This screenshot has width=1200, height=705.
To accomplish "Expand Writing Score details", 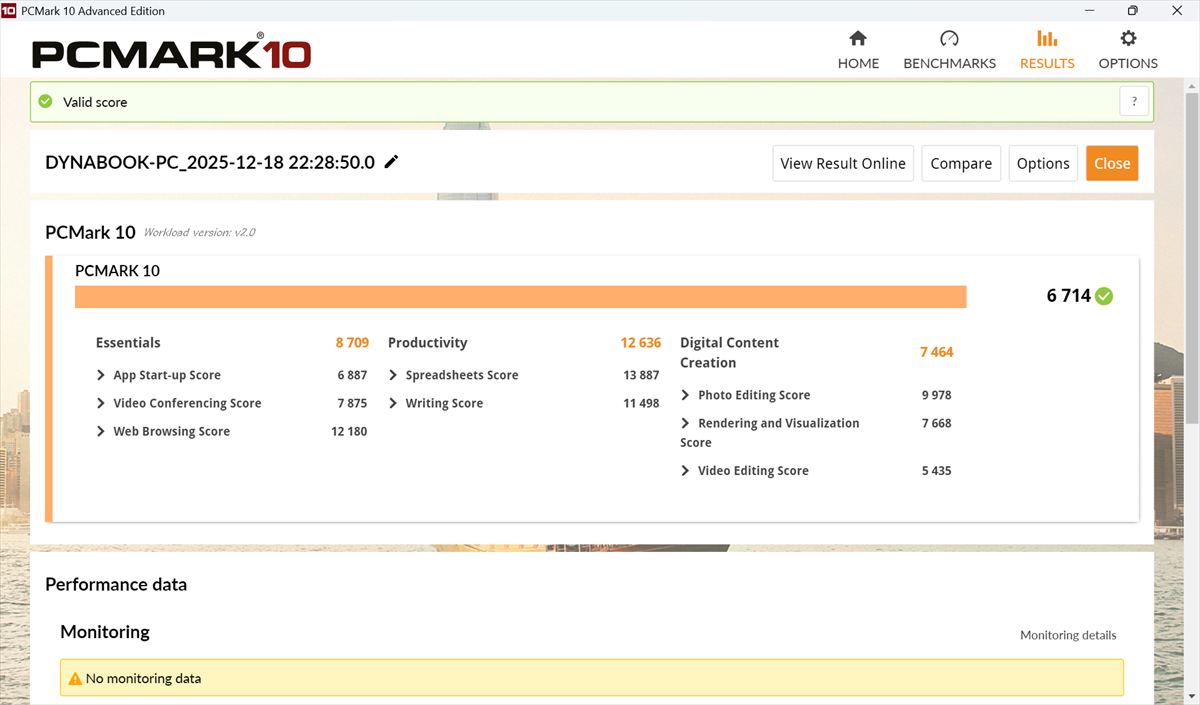I will pyautogui.click(x=393, y=403).
